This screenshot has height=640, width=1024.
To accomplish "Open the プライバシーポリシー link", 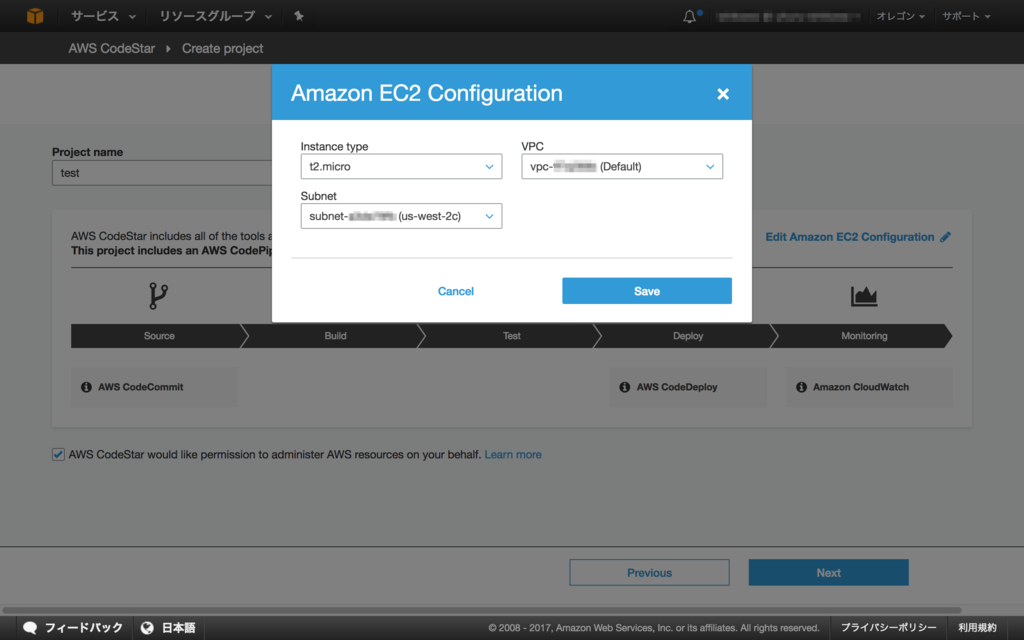I will pyautogui.click(x=888, y=628).
